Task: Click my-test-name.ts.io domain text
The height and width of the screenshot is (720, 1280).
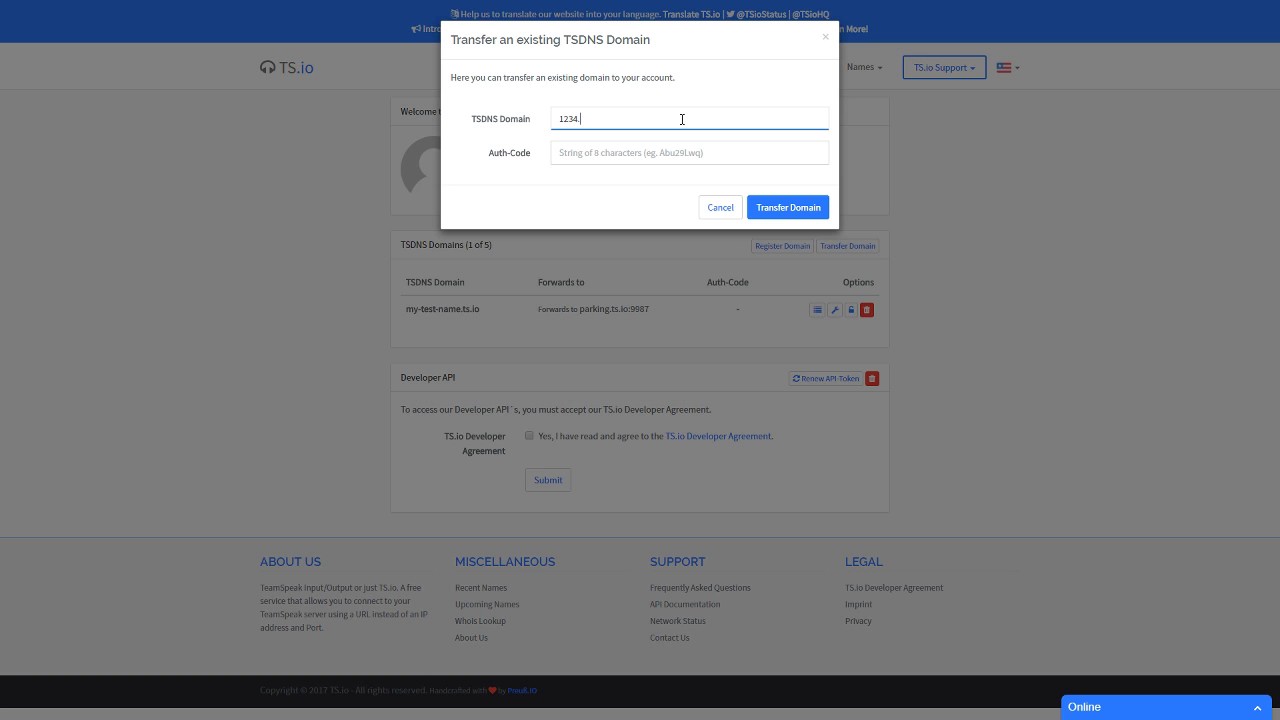Action: [x=442, y=309]
